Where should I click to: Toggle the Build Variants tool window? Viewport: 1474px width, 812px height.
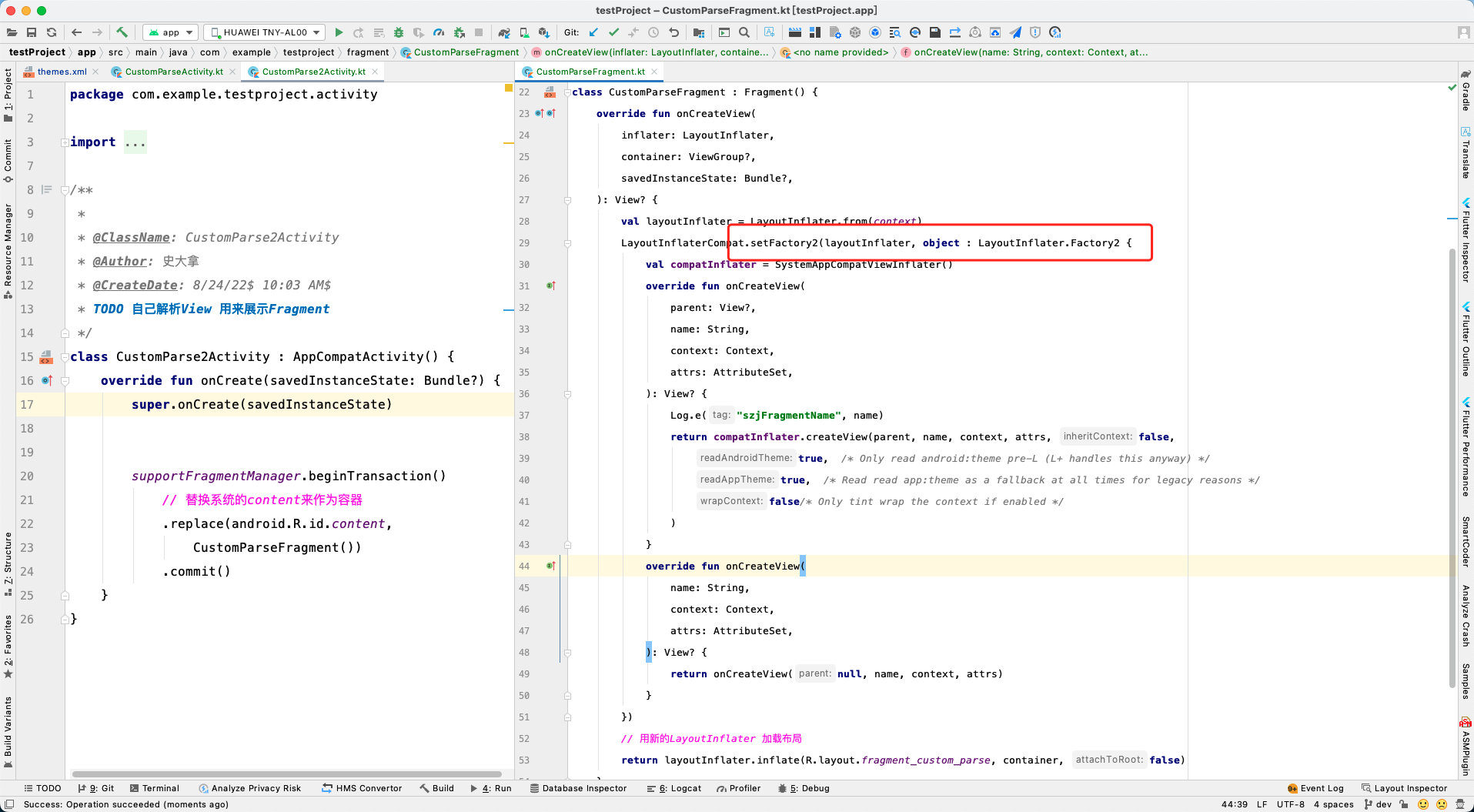[8, 732]
